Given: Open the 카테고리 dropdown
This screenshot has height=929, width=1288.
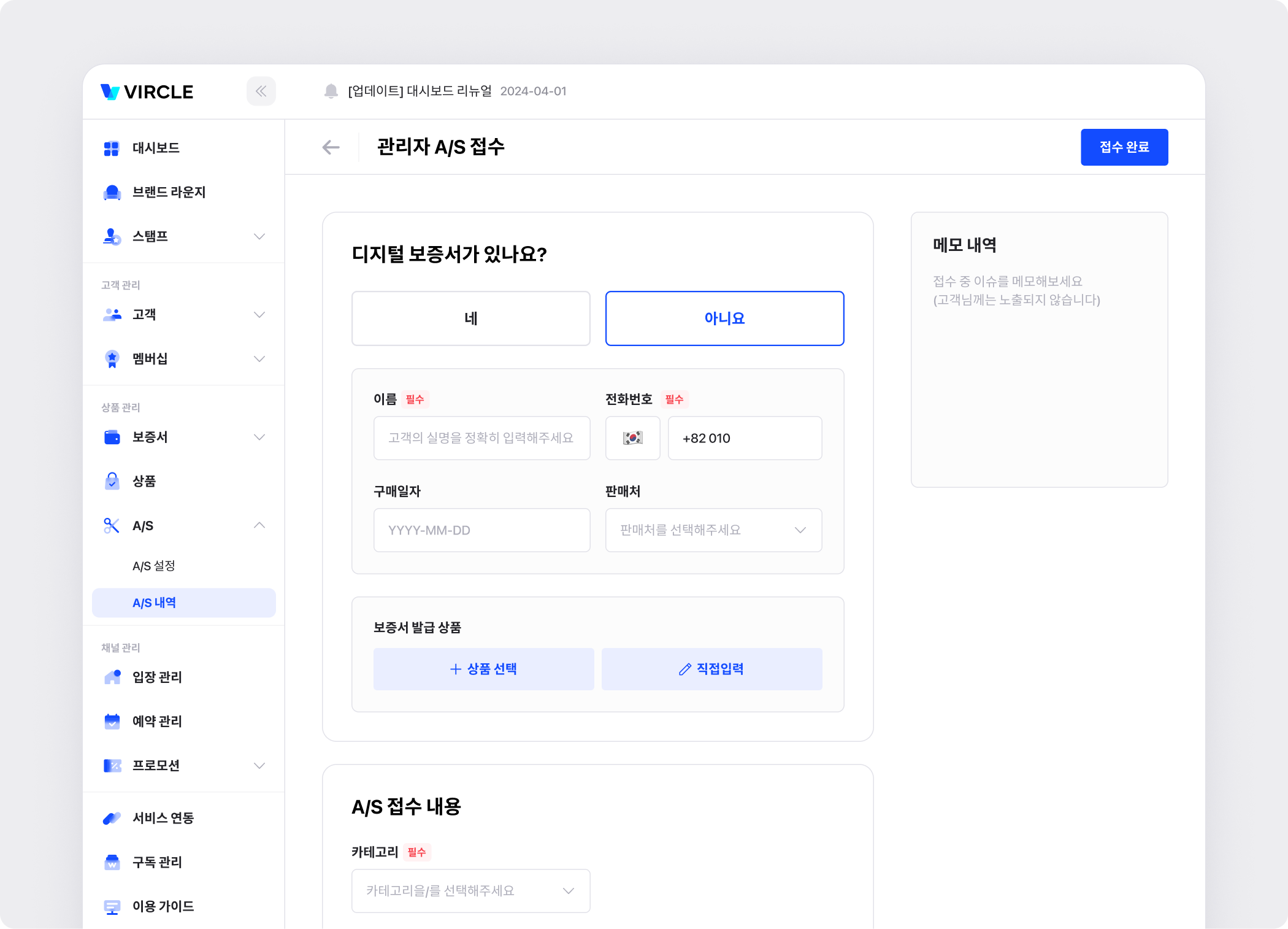Looking at the screenshot, I should (470, 891).
